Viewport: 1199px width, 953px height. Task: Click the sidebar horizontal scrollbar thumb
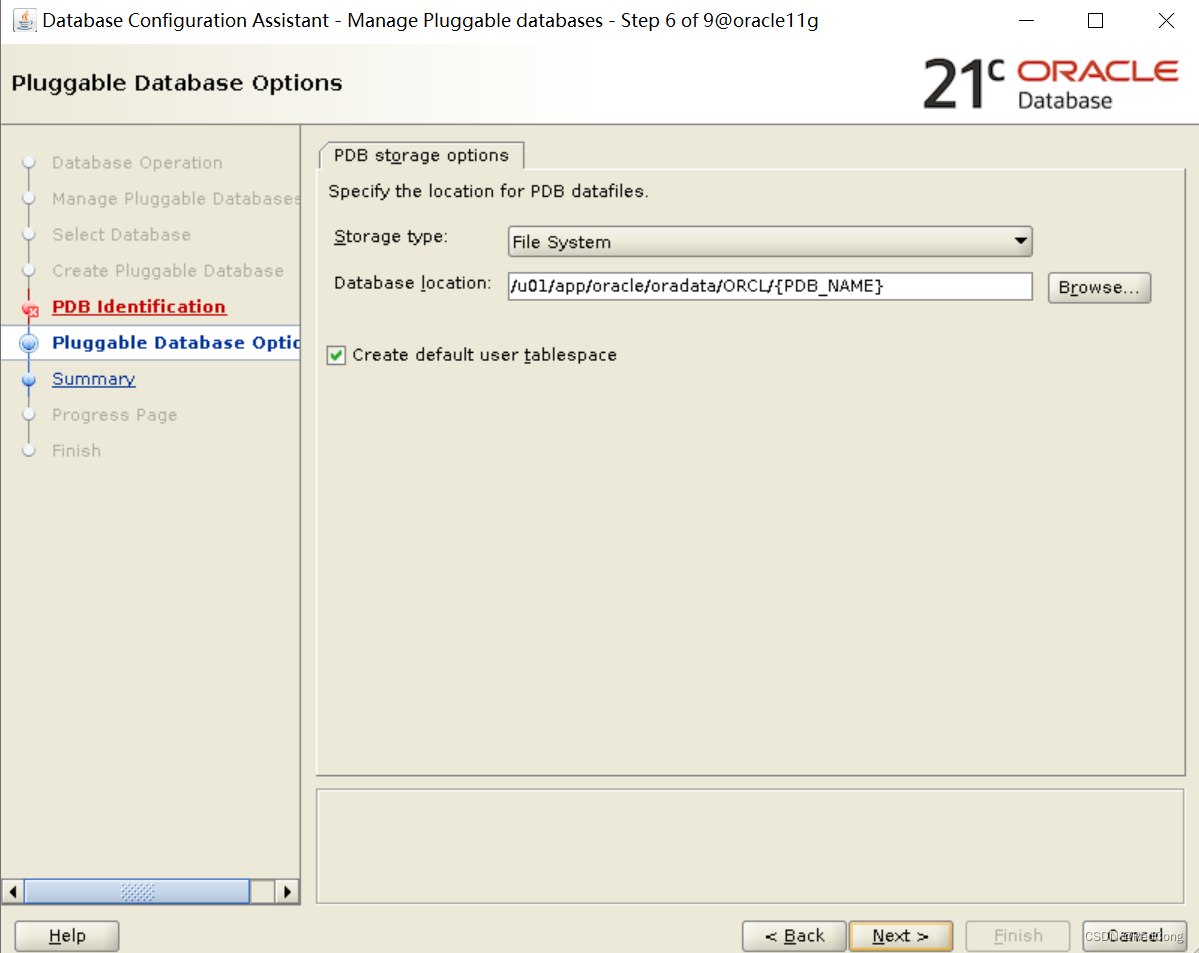pyautogui.click(x=137, y=891)
